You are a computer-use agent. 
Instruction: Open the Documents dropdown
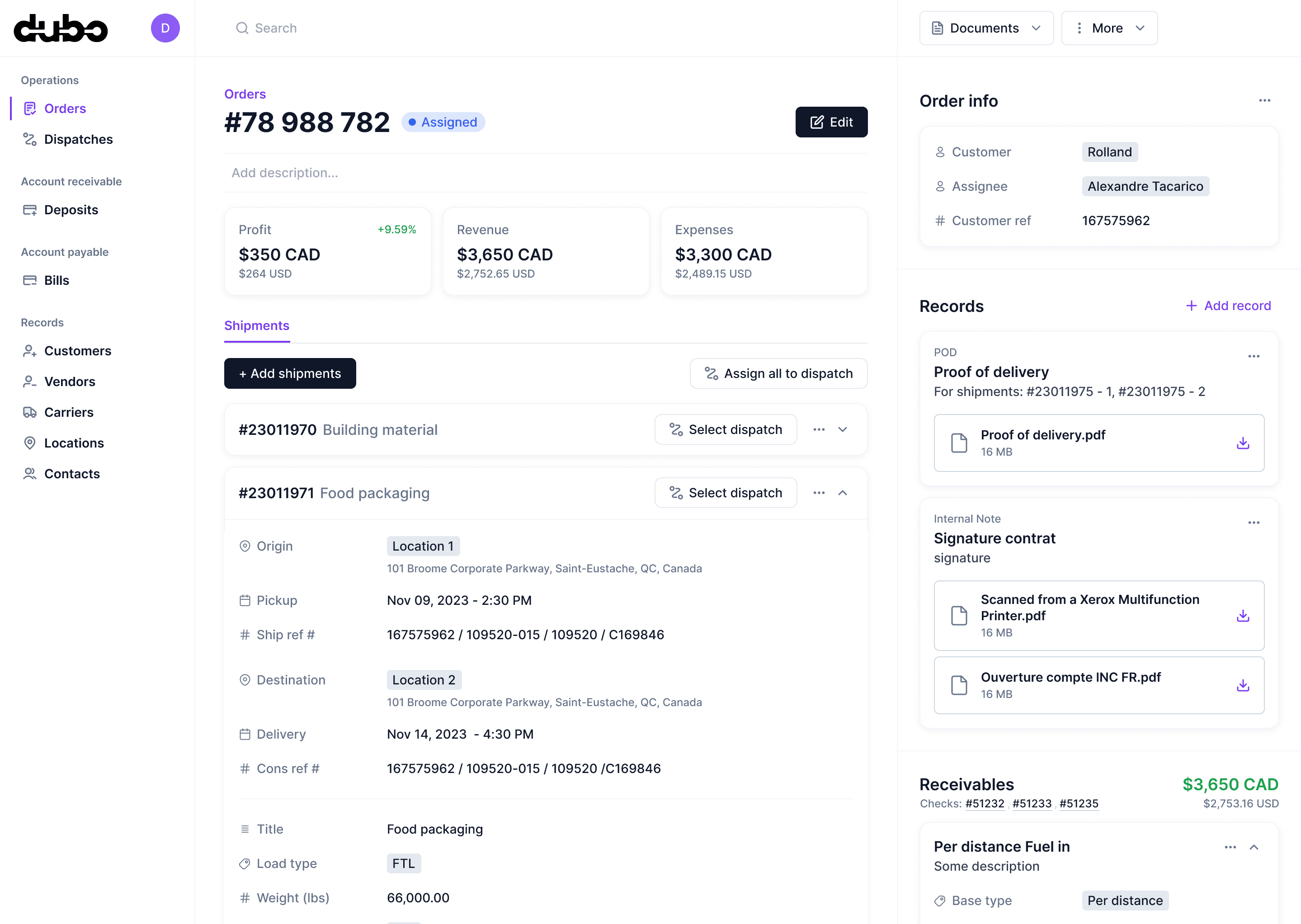pos(986,28)
